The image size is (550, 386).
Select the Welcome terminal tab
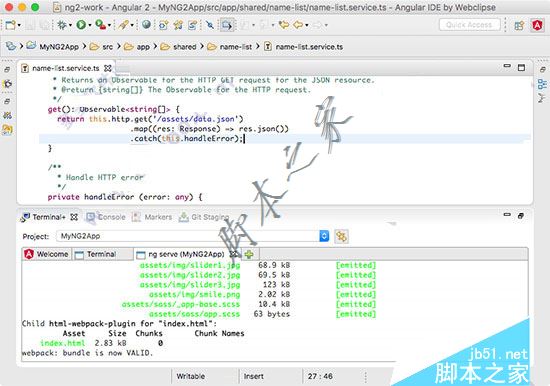[x=46, y=254]
